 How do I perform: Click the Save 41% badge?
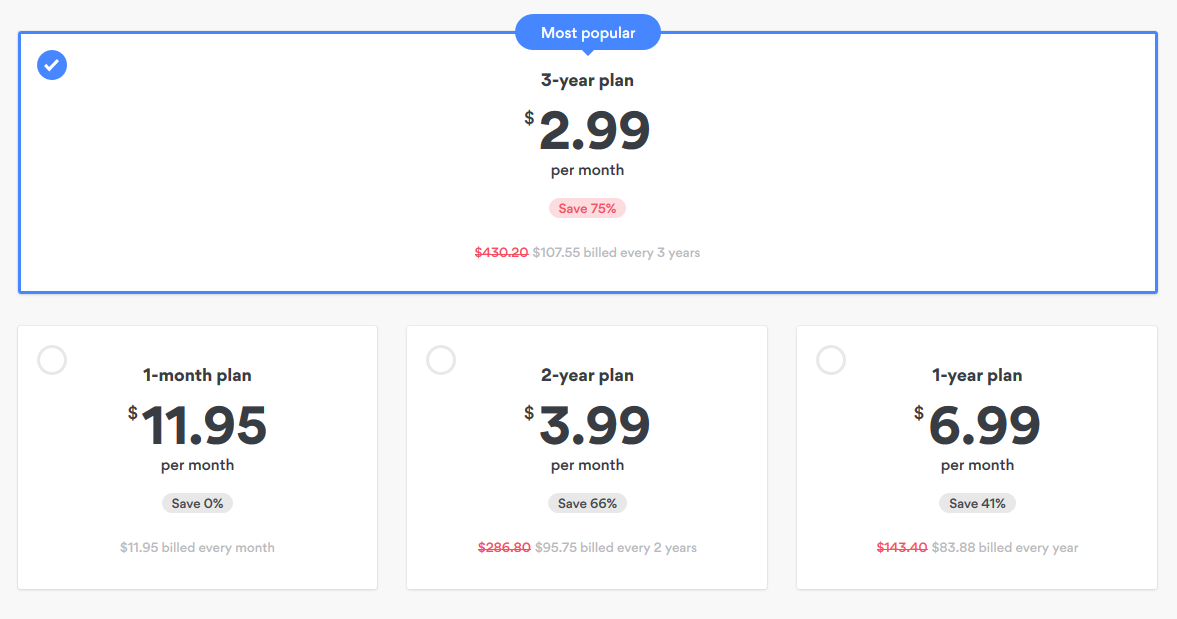click(977, 503)
